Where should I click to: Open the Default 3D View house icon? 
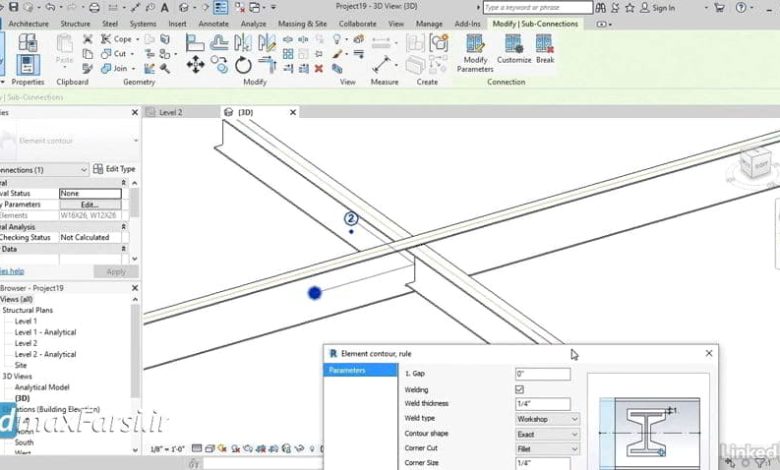(185, 7)
